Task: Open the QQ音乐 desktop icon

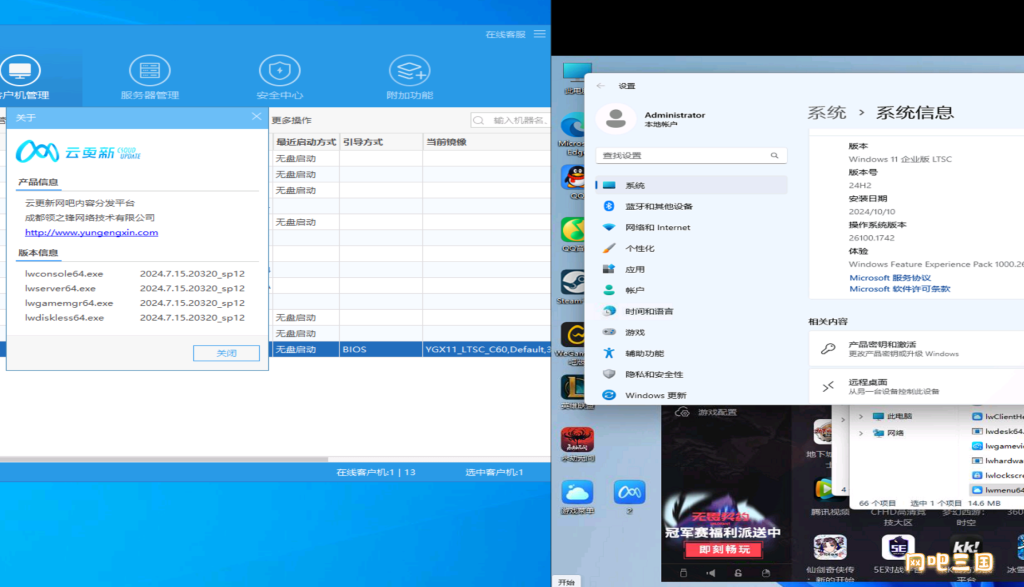Action: 573,234
